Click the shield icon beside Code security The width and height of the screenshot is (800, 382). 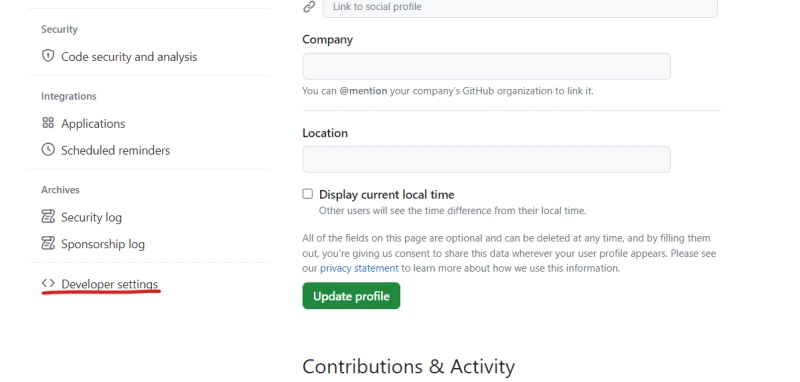point(48,56)
